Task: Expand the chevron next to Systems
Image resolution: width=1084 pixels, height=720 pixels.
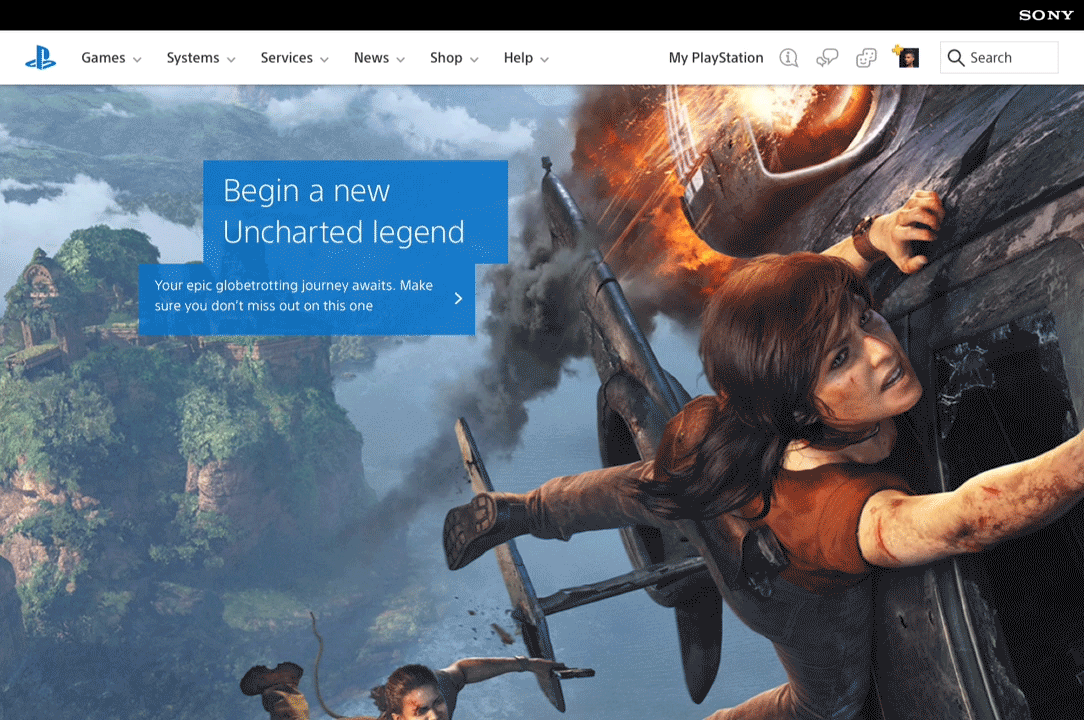Action: (x=231, y=60)
